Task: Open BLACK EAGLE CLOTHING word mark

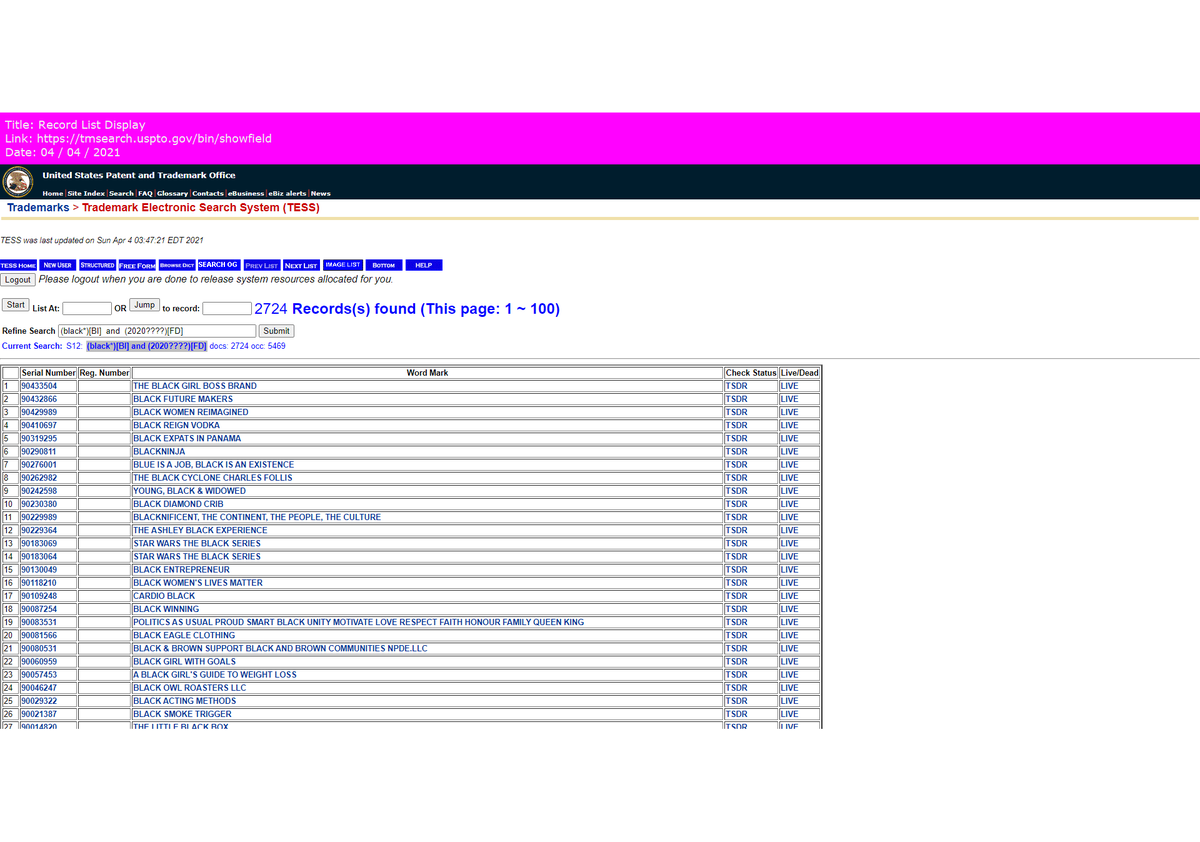Action: point(184,635)
